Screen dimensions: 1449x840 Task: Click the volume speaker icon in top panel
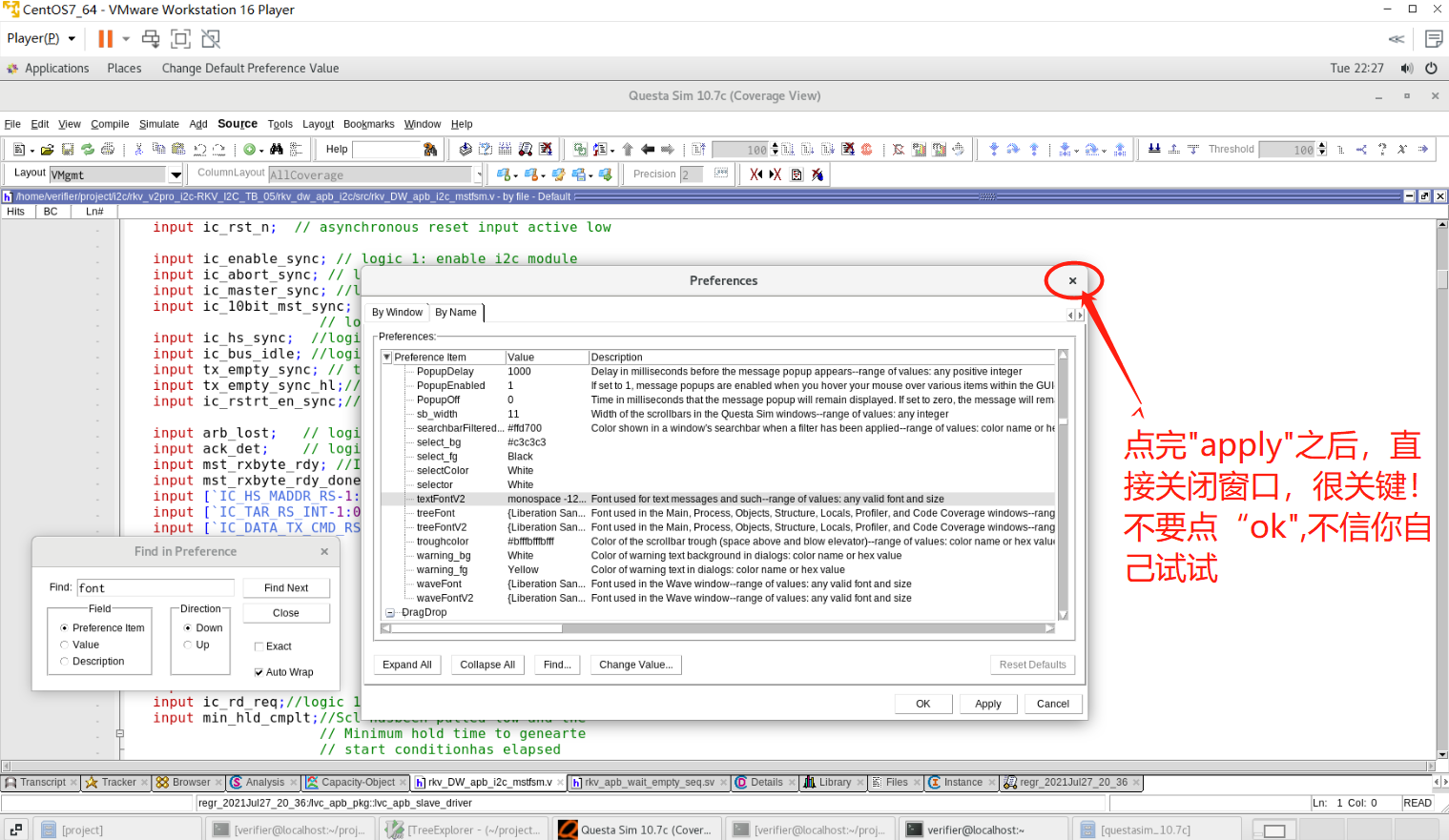1406,69
